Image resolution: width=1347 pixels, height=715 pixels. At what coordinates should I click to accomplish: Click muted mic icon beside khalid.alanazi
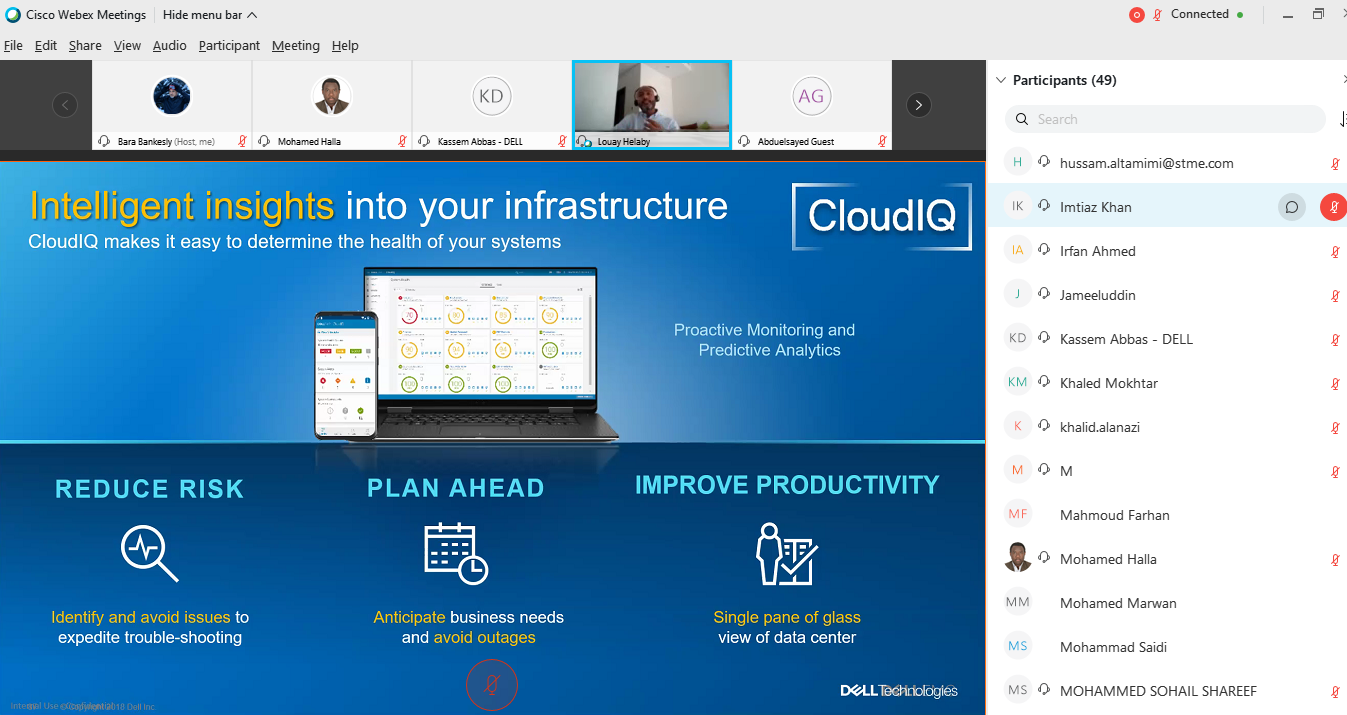[x=1335, y=427]
